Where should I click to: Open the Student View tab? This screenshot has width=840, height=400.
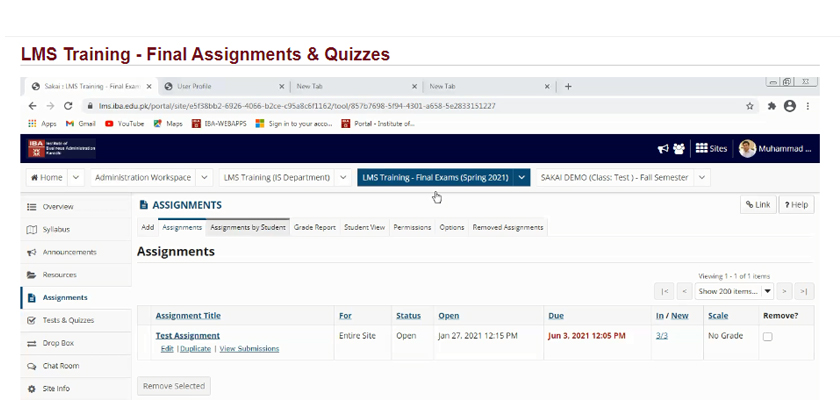[364, 227]
